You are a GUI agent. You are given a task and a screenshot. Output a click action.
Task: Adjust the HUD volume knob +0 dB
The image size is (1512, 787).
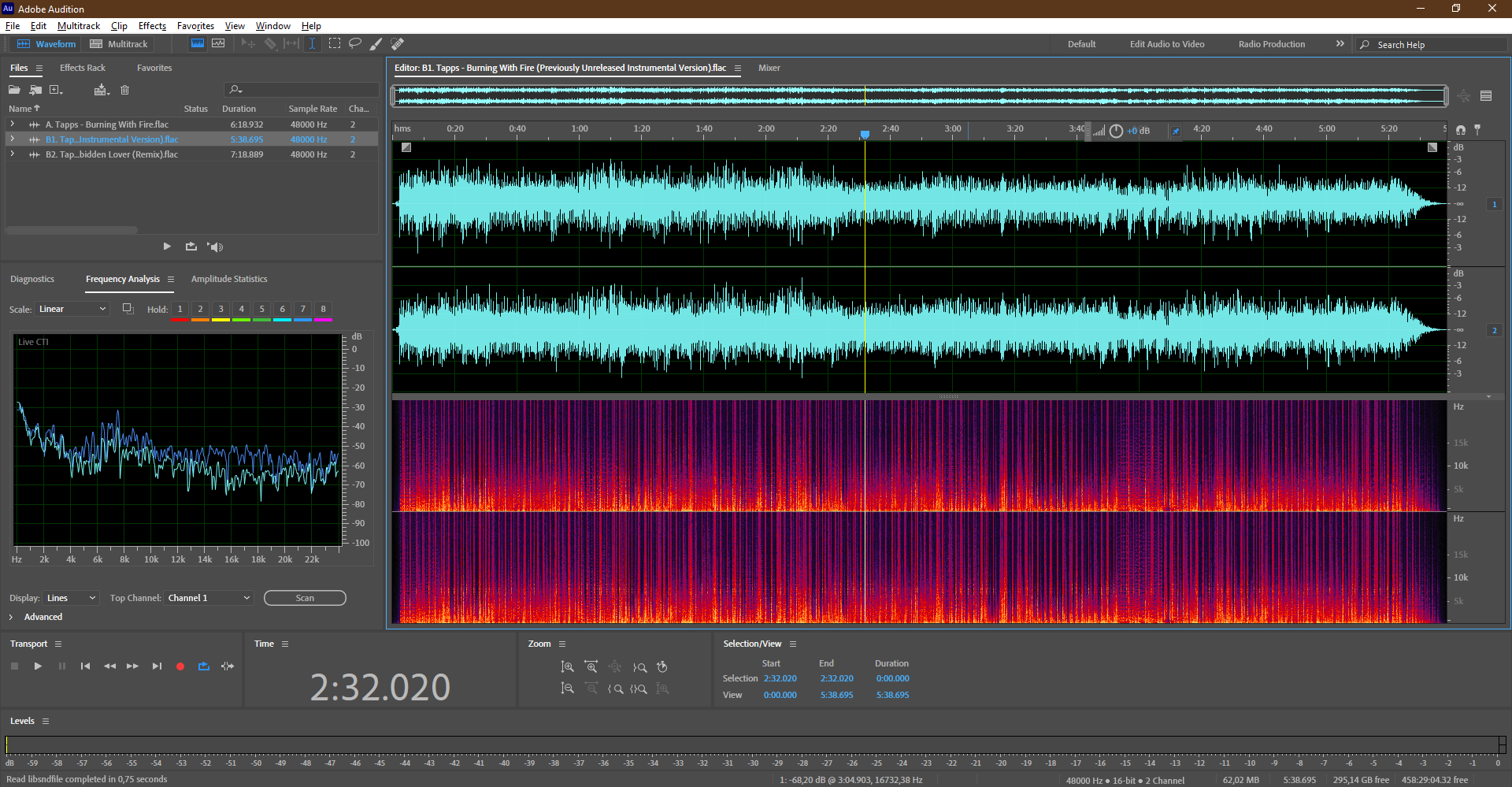(x=1116, y=131)
